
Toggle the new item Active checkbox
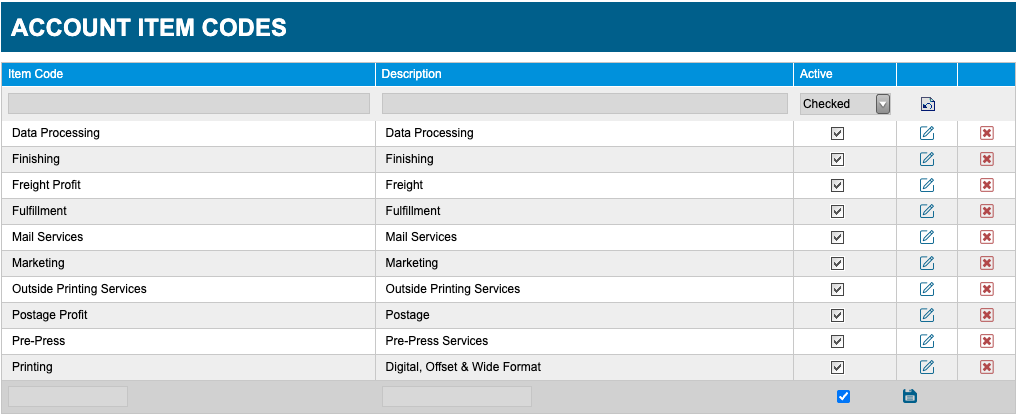tap(844, 396)
